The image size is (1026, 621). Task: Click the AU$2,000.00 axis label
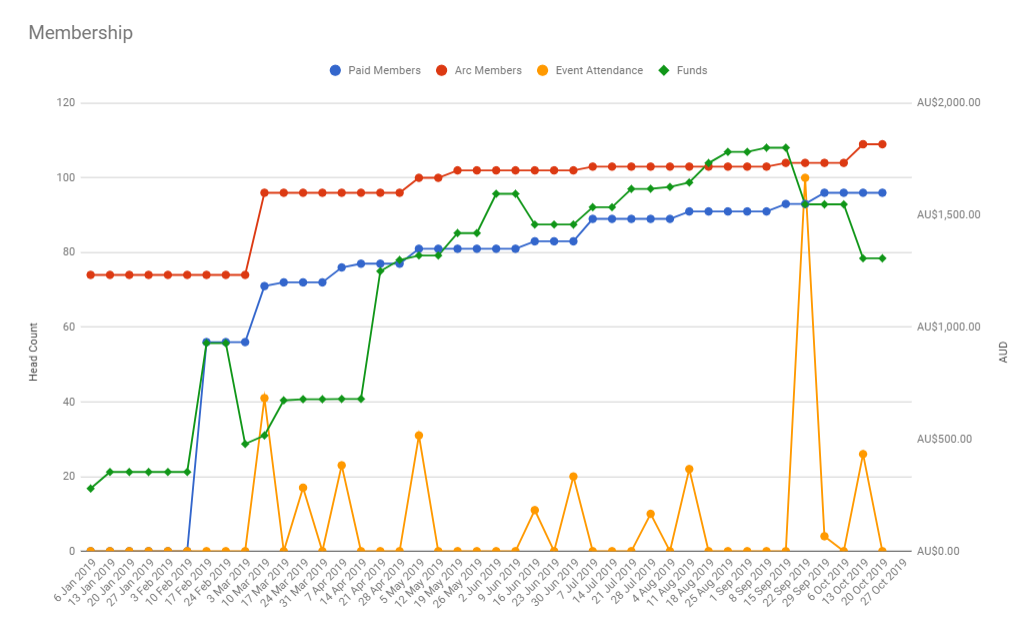coord(947,103)
